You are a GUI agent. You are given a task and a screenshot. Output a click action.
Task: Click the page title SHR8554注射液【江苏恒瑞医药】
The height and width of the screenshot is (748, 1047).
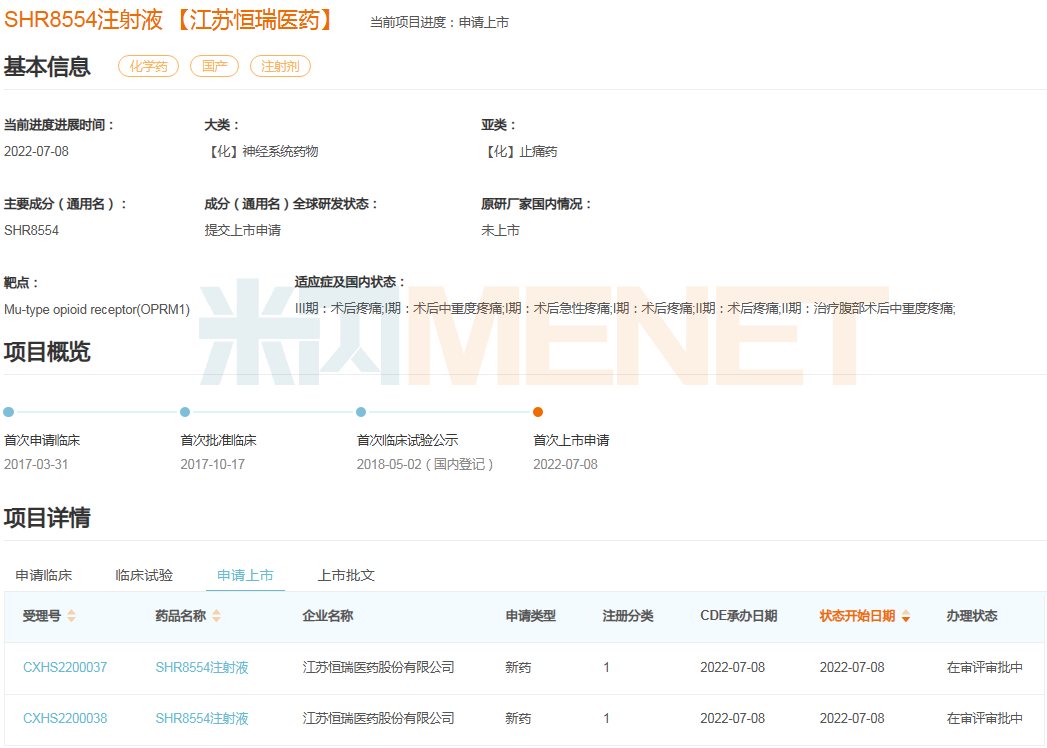tap(170, 19)
